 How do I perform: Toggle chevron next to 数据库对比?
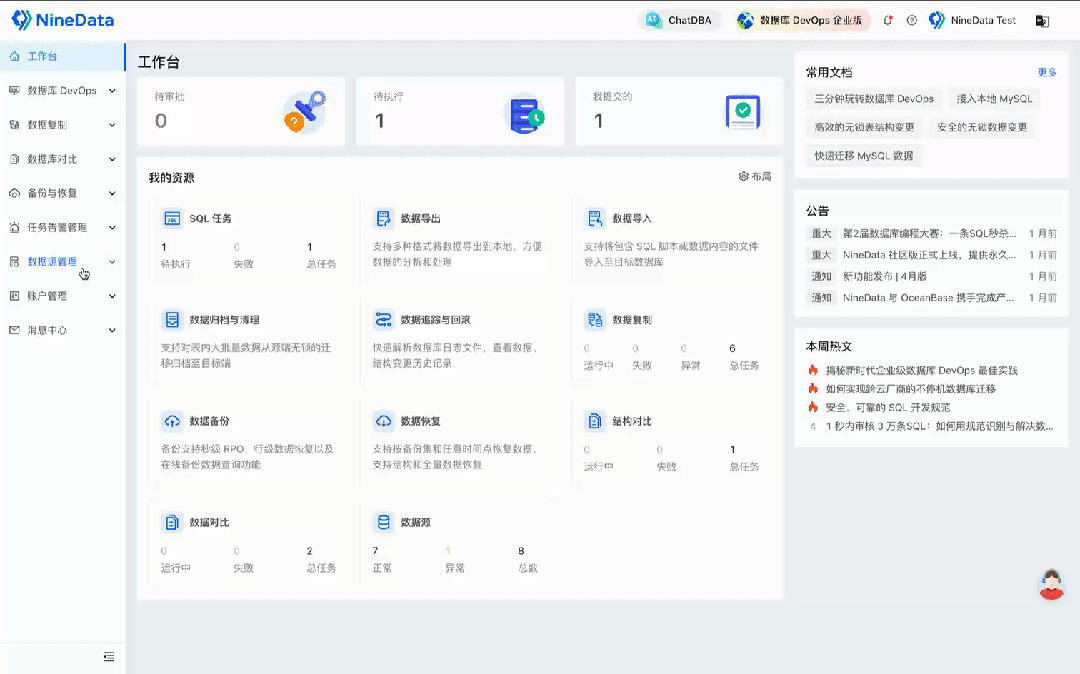(112, 159)
